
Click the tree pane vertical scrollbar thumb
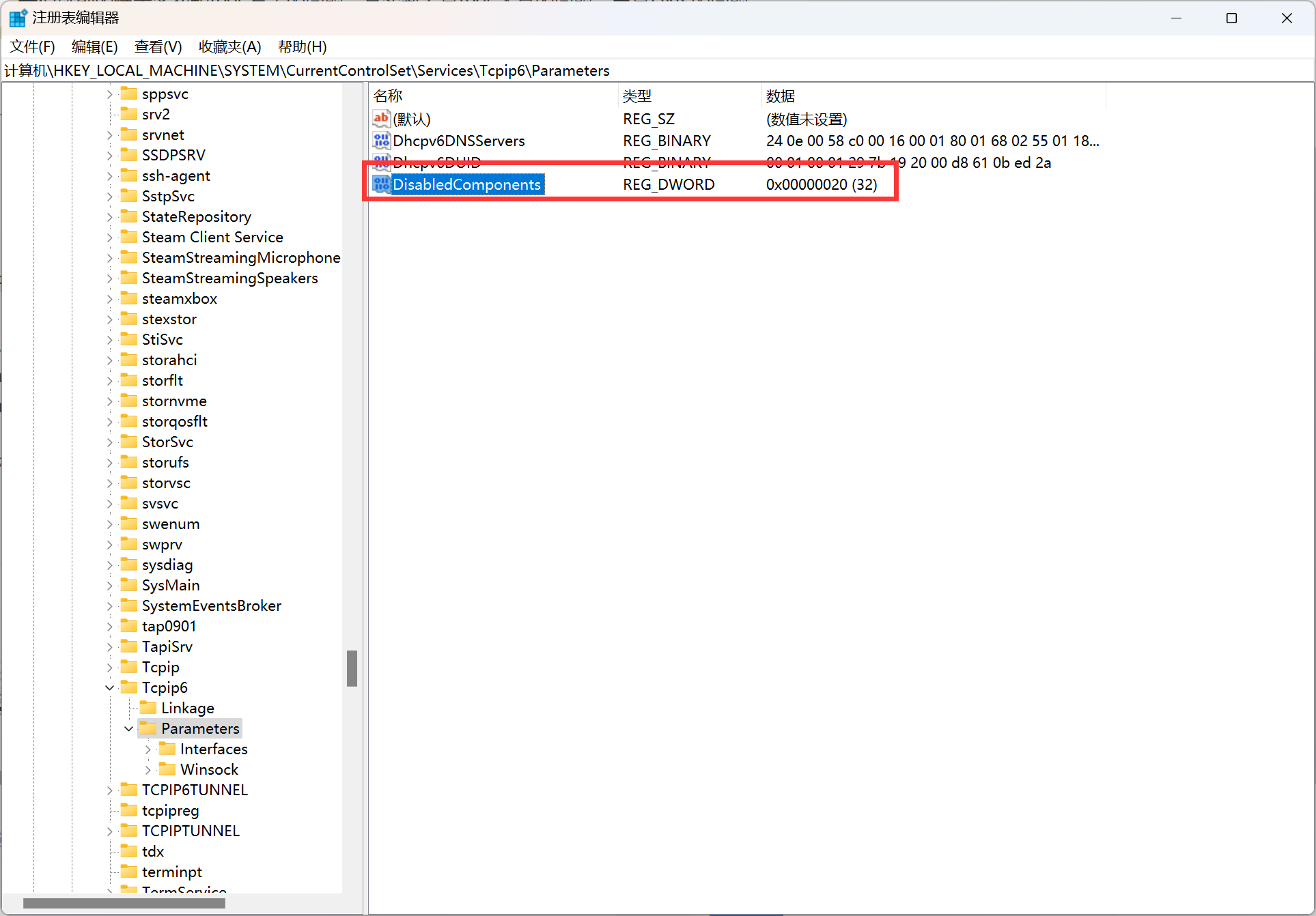[x=352, y=668]
